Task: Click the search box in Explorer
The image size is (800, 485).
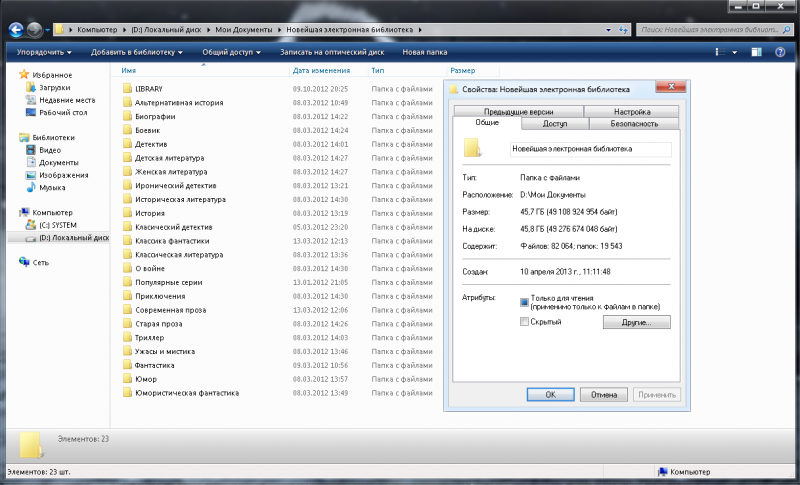Action: [x=714, y=30]
